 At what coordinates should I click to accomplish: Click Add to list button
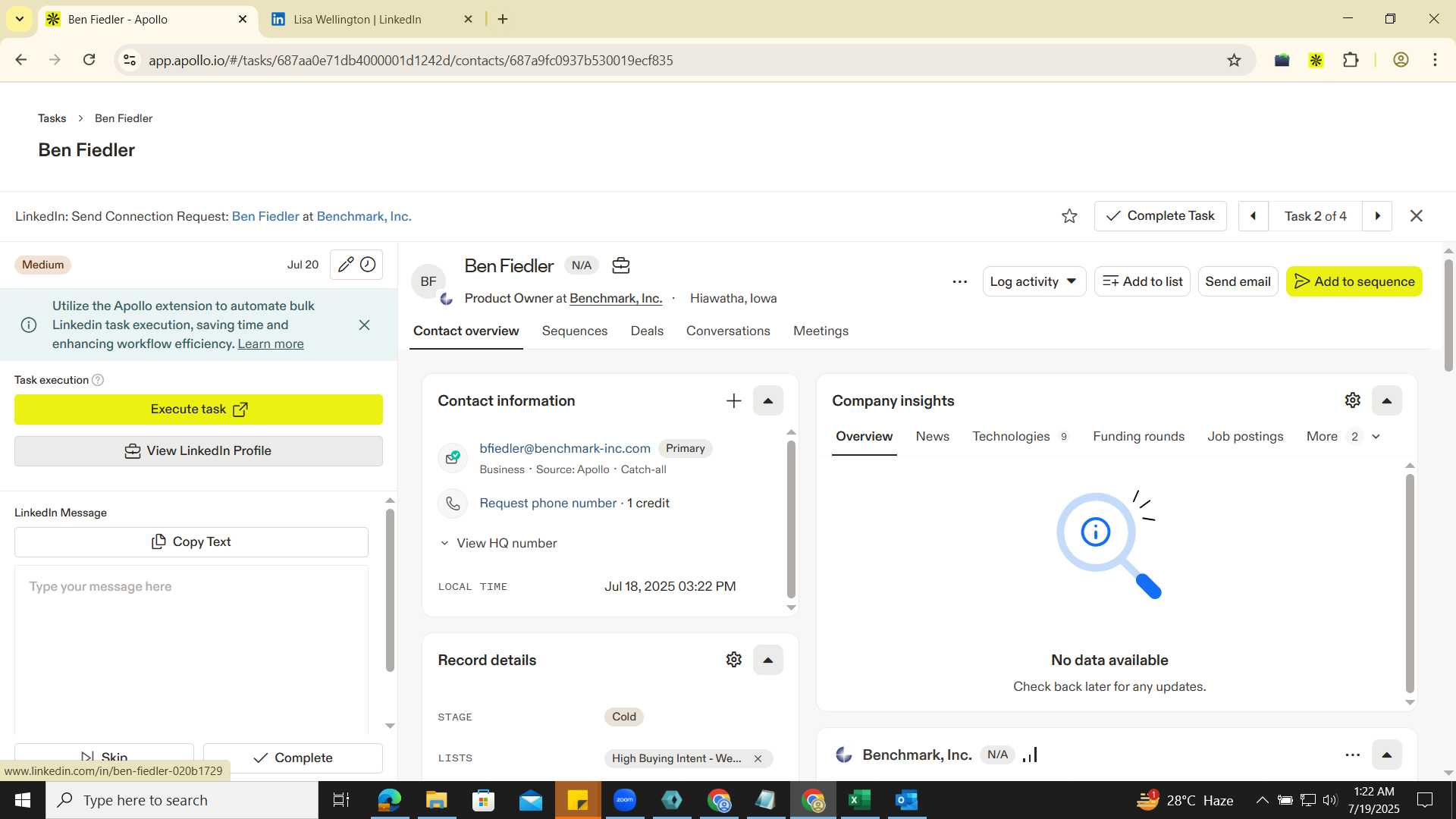(x=1142, y=281)
